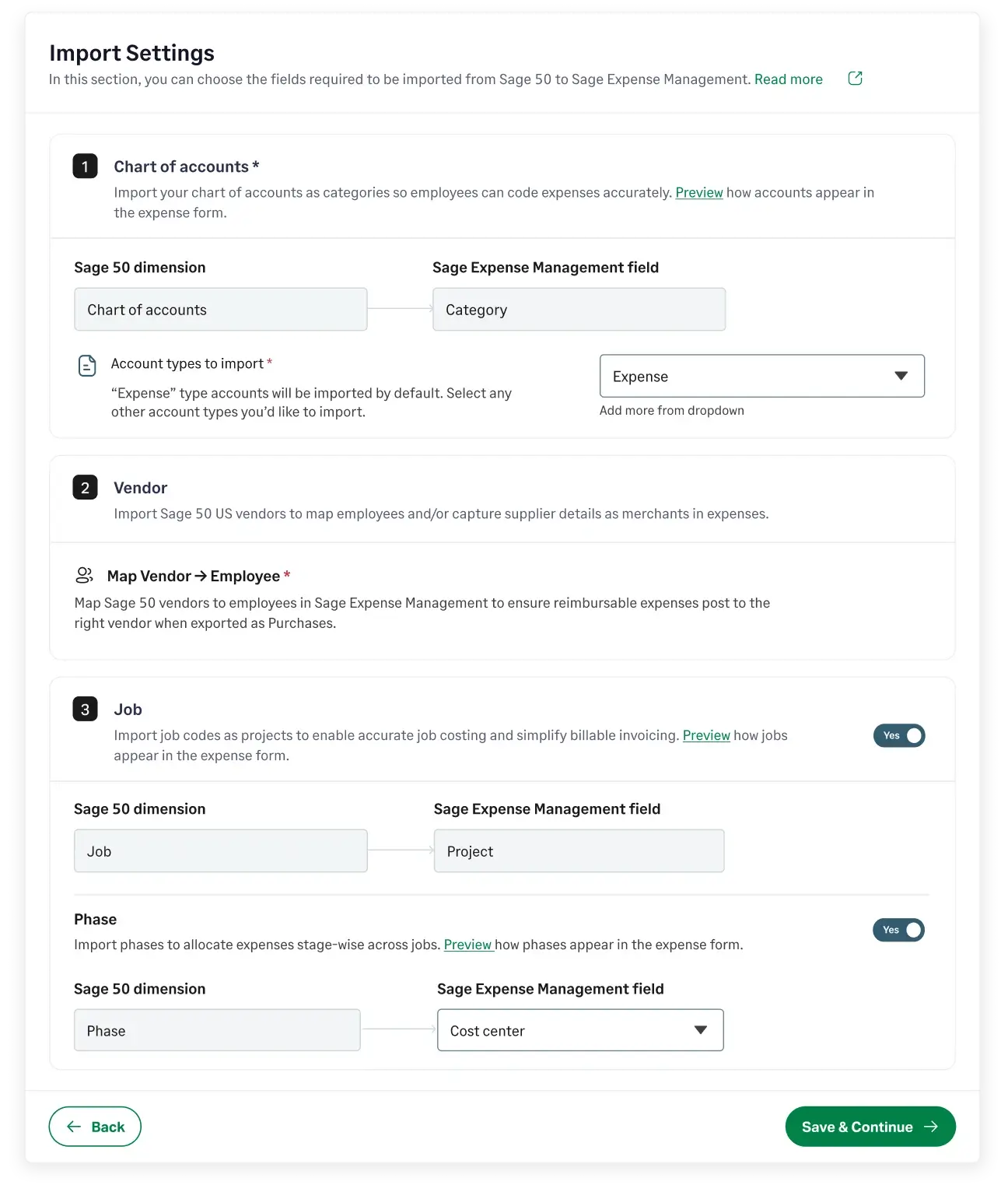Click the Chart of accounts dimension field
This screenshot has height=1185, width=1008.
tap(220, 309)
